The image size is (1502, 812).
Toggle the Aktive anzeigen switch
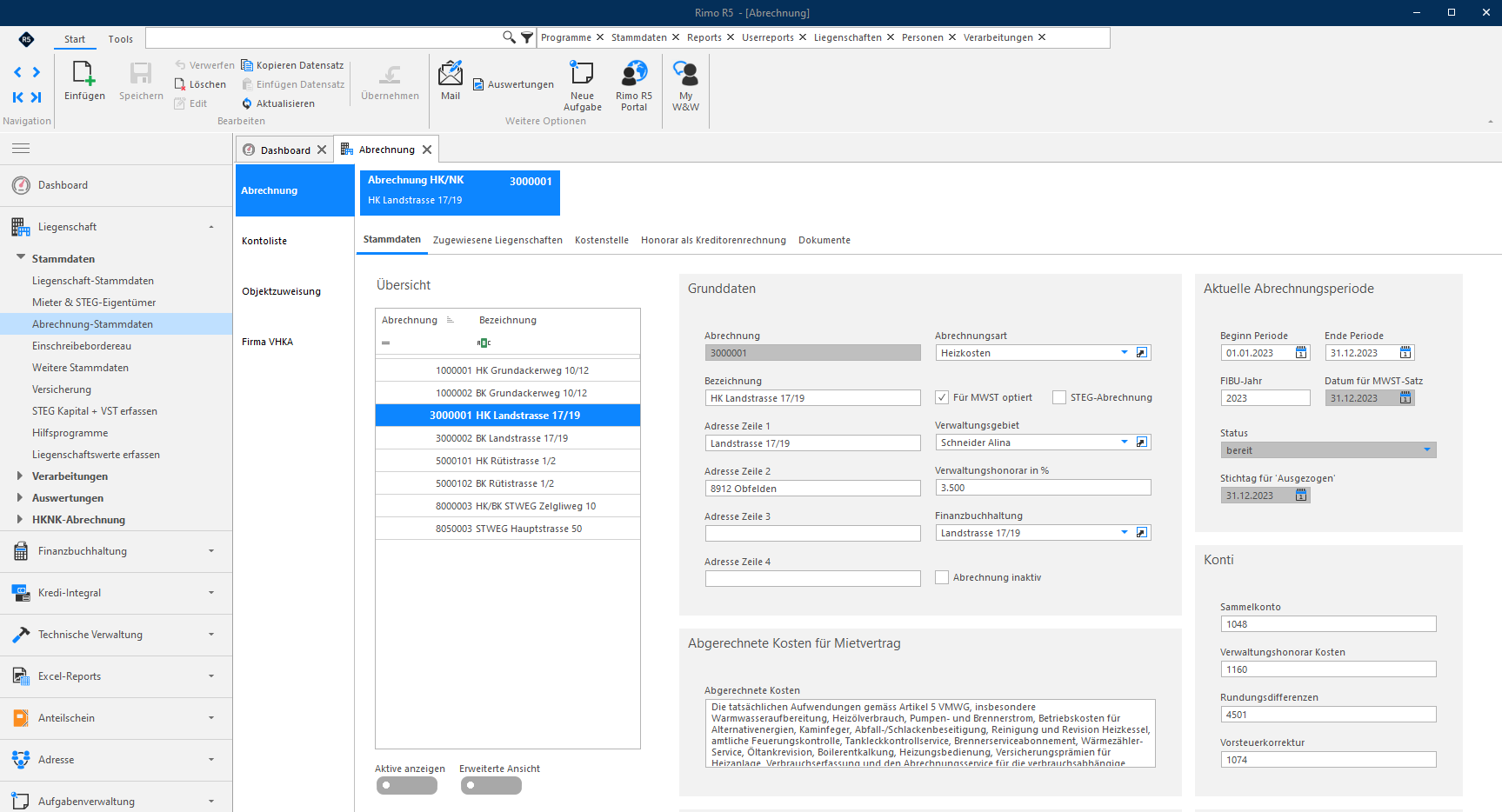tap(406, 785)
